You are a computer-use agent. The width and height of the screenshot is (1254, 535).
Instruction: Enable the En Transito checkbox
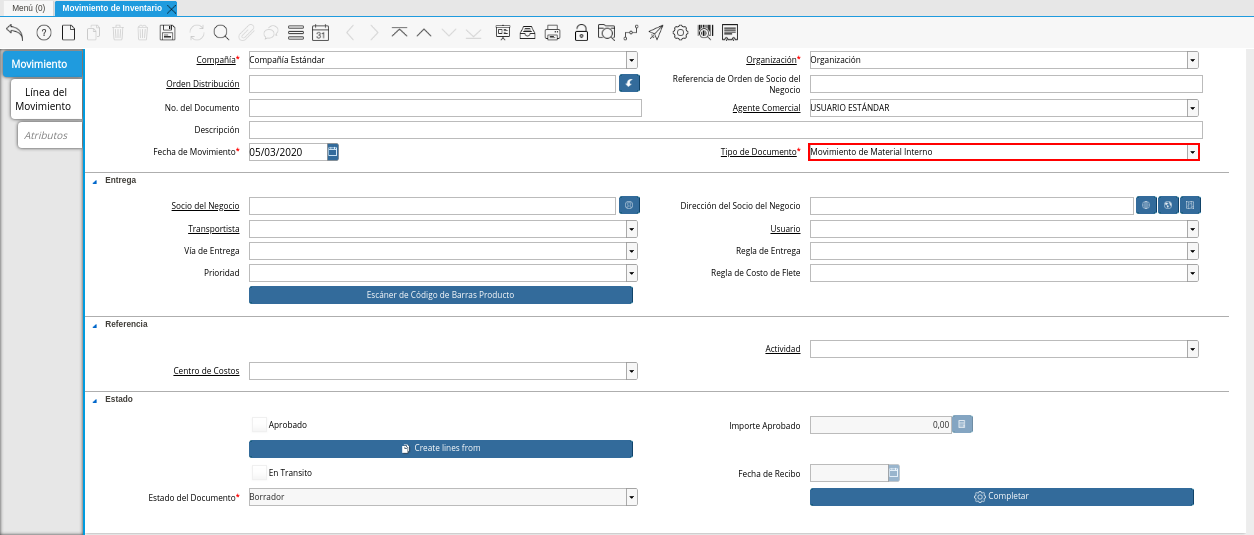click(x=259, y=472)
